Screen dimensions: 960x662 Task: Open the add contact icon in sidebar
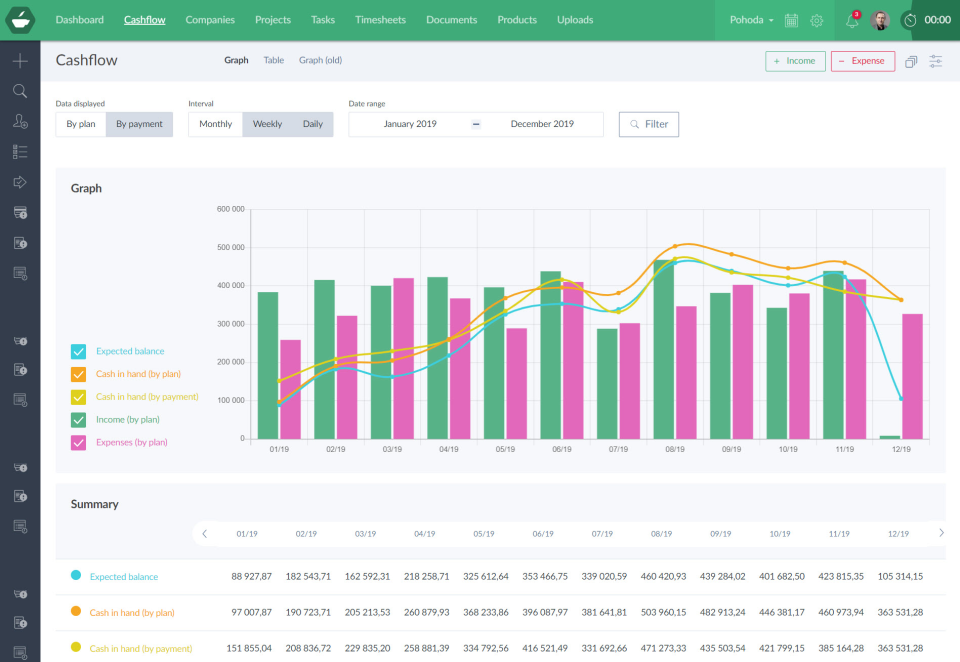[x=20, y=121]
